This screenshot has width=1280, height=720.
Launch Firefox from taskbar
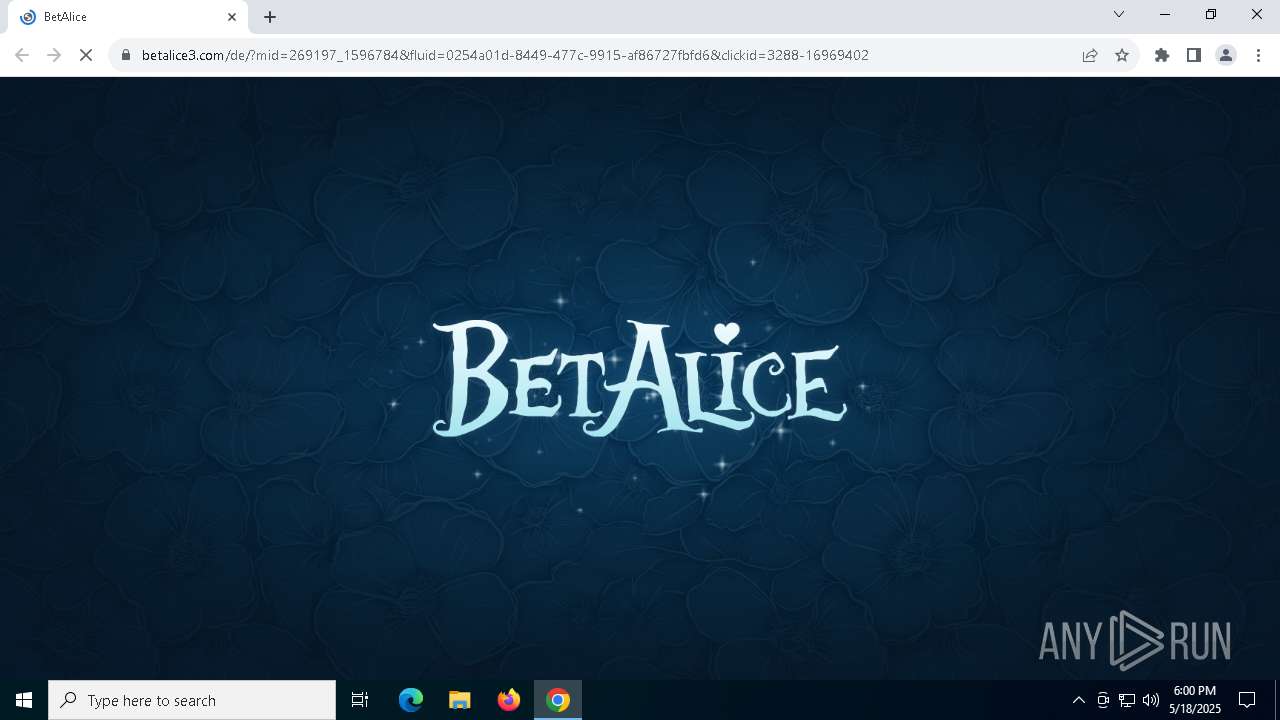pos(509,700)
